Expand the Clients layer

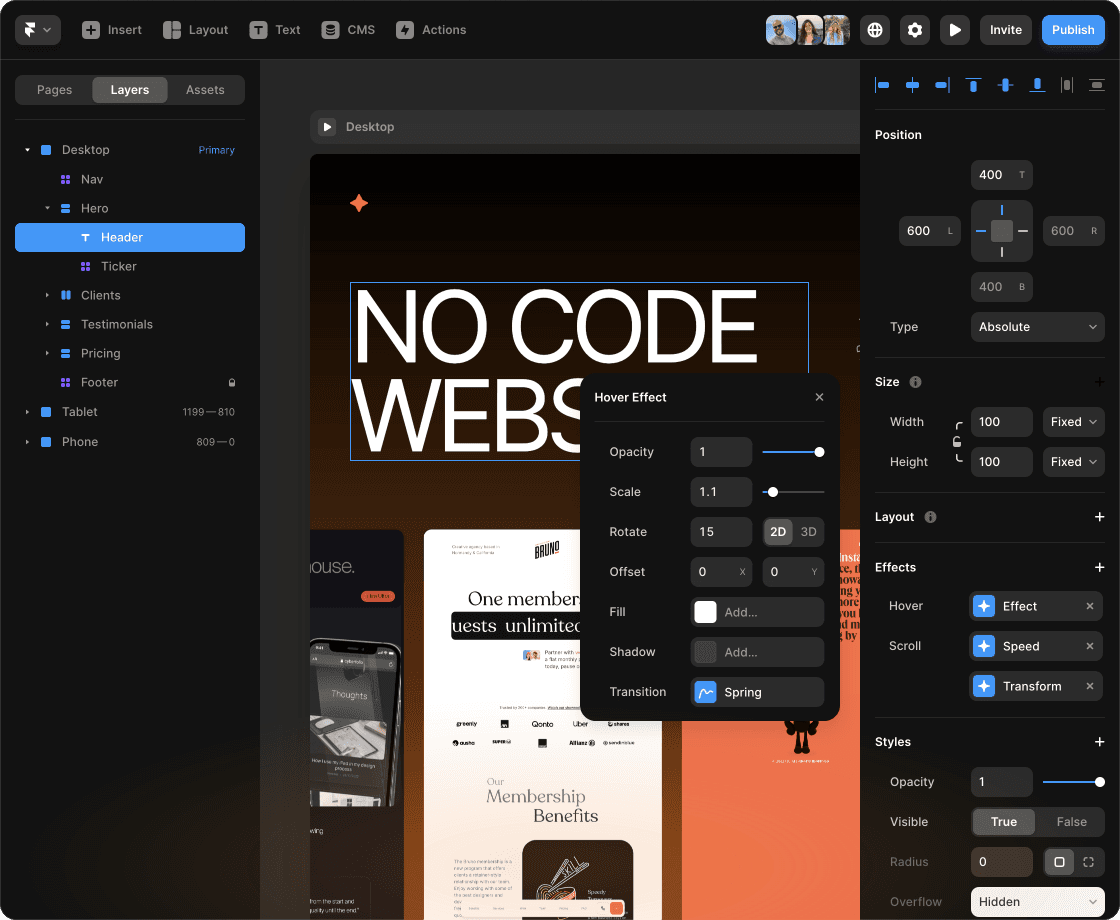click(47, 296)
